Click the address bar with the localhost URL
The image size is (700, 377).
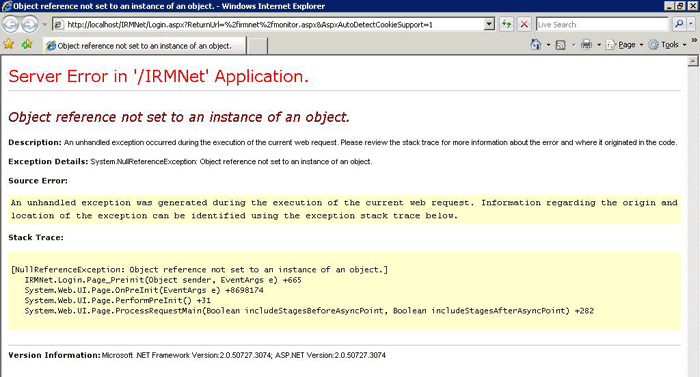click(268, 25)
